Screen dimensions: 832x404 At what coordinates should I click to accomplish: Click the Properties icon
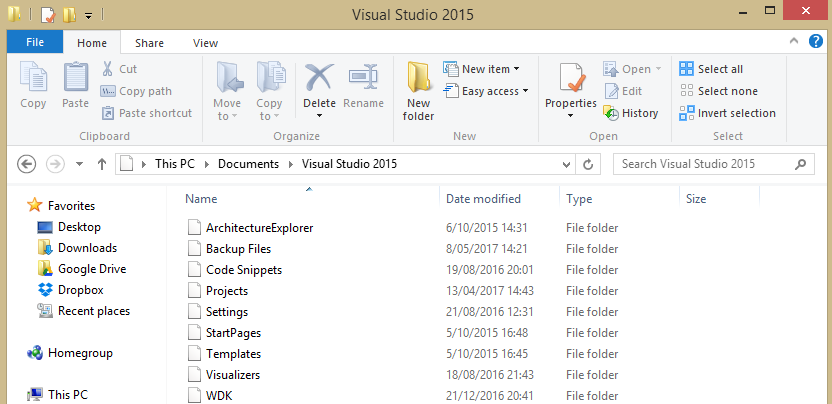(x=571, y=78)
